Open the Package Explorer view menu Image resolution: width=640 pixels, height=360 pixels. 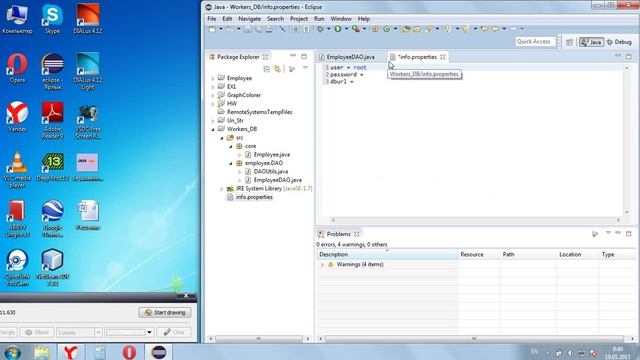click(305, 69)
